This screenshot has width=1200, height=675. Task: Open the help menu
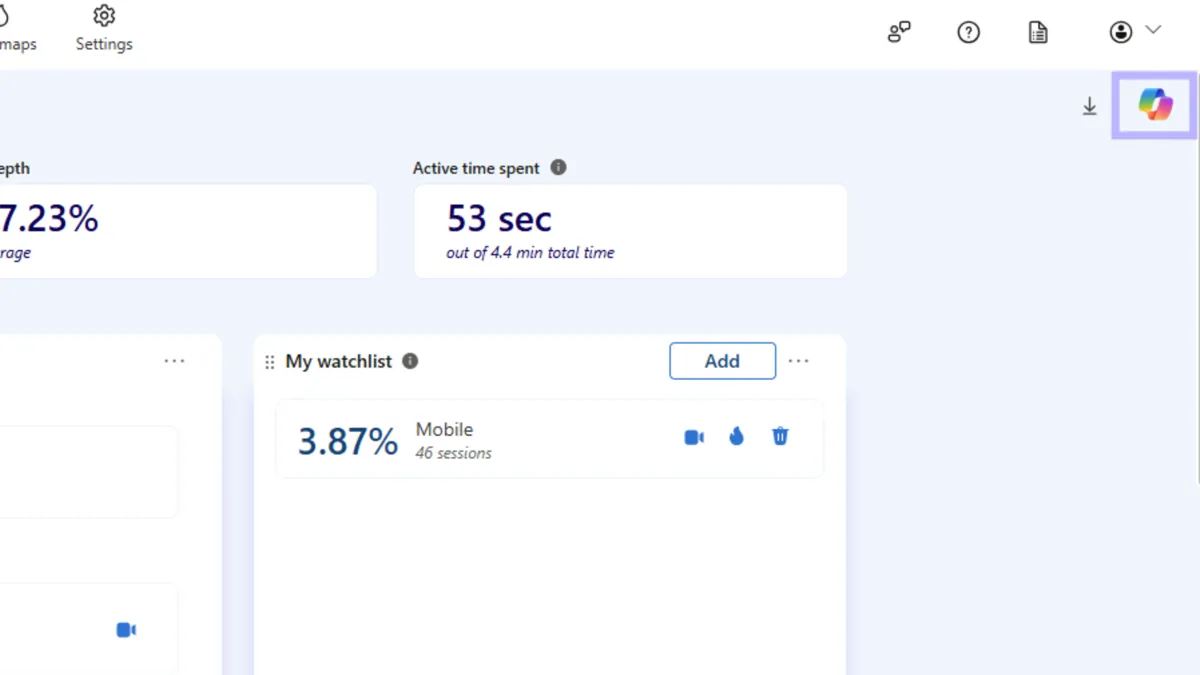(968, 32)
